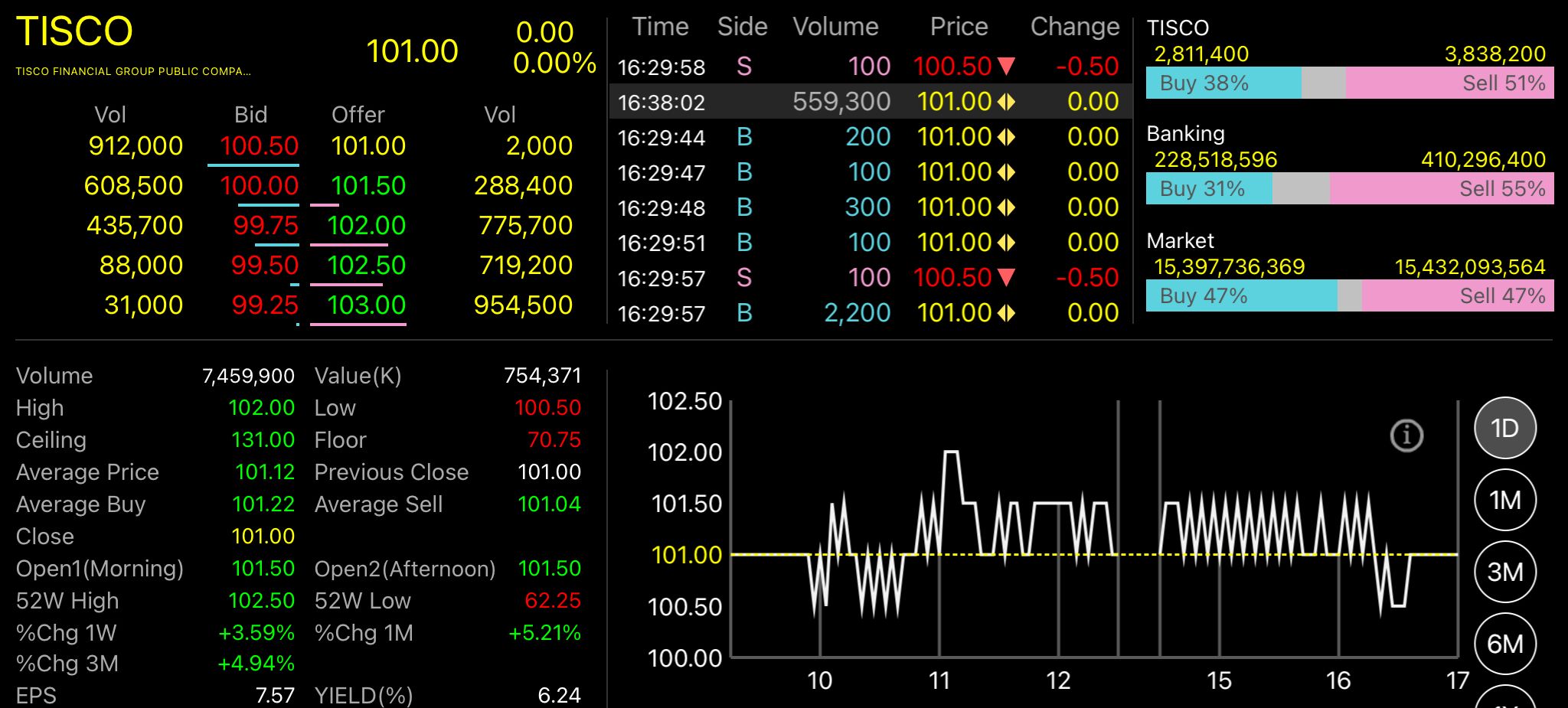Select offer price 101.50
The width and height of the screenshot is (1568, 708).
(368, 185)
